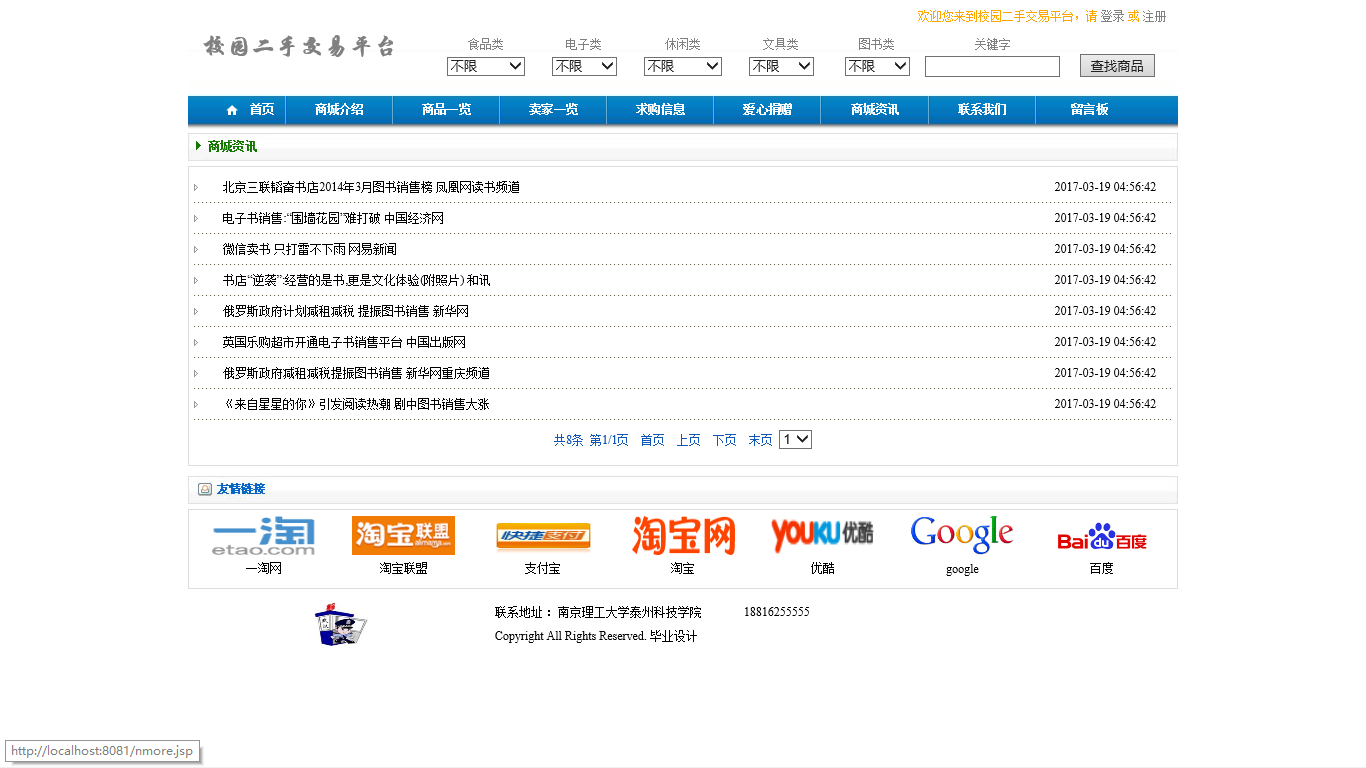
Task: Open the page number selector dropdown
Action: tap(795, 439)
